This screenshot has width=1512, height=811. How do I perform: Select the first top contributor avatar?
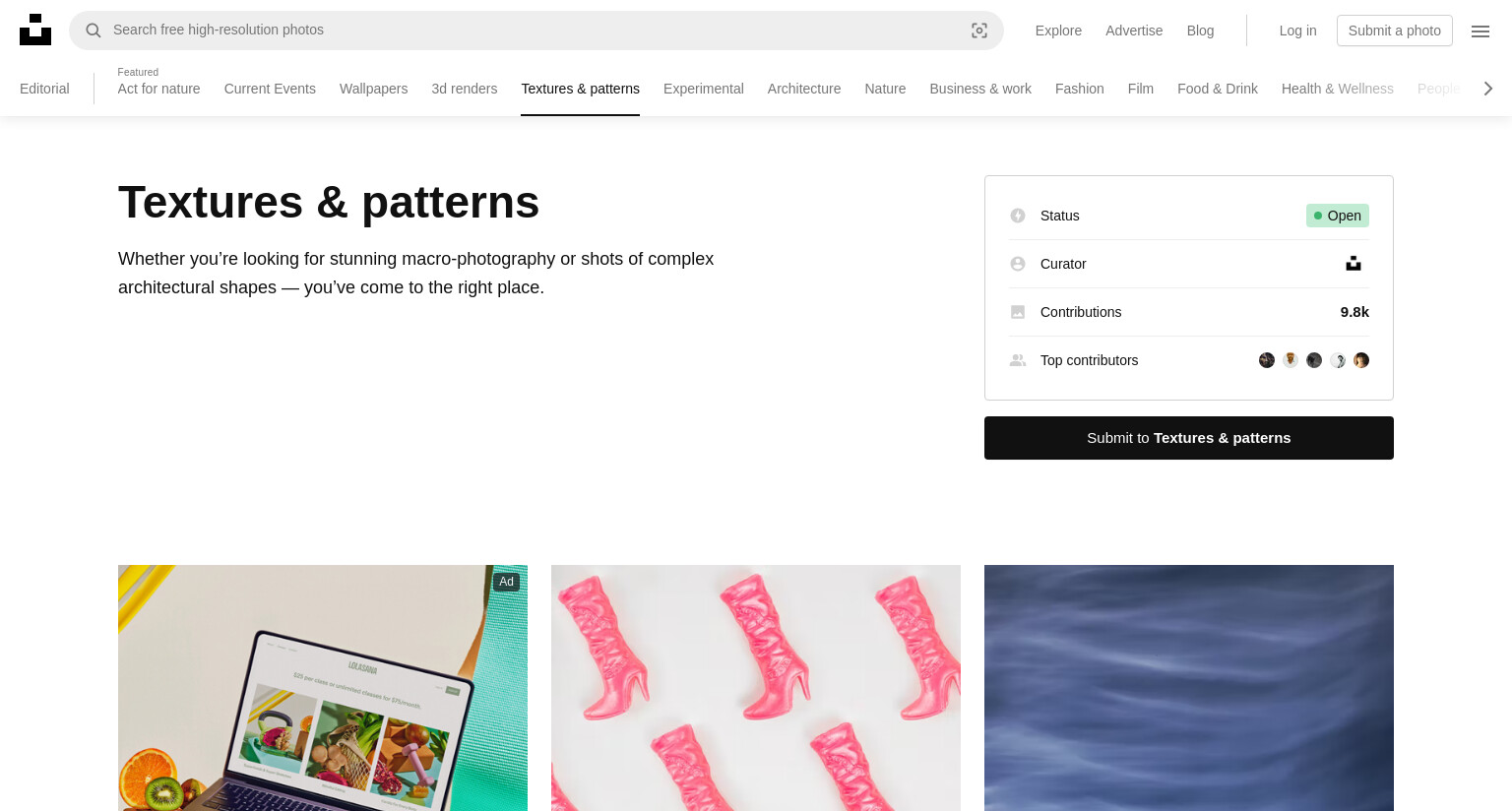pyautogui.click(x=1267, y=360)
